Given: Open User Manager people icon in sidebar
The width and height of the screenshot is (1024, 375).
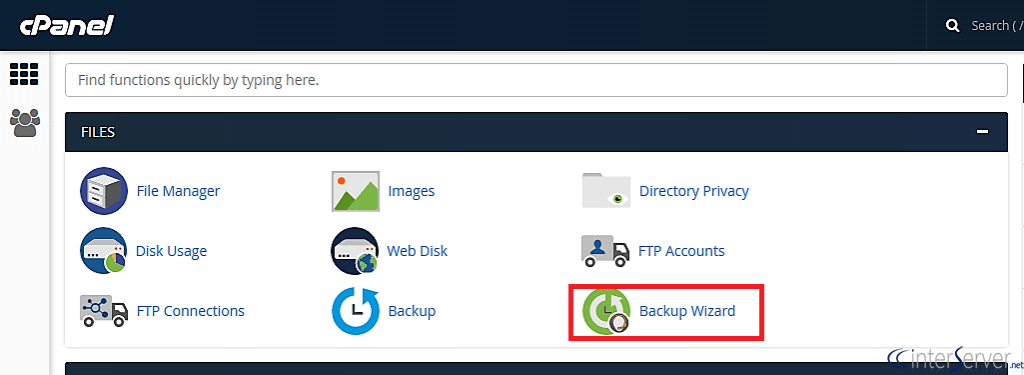Looking at the screenshot, I should [x=25, y=123].
